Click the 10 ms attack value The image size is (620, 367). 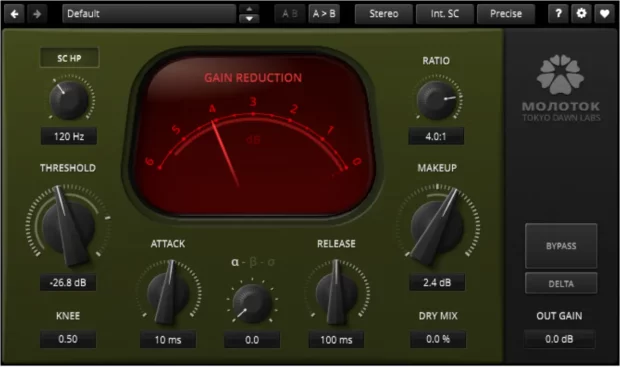point(168,340)
